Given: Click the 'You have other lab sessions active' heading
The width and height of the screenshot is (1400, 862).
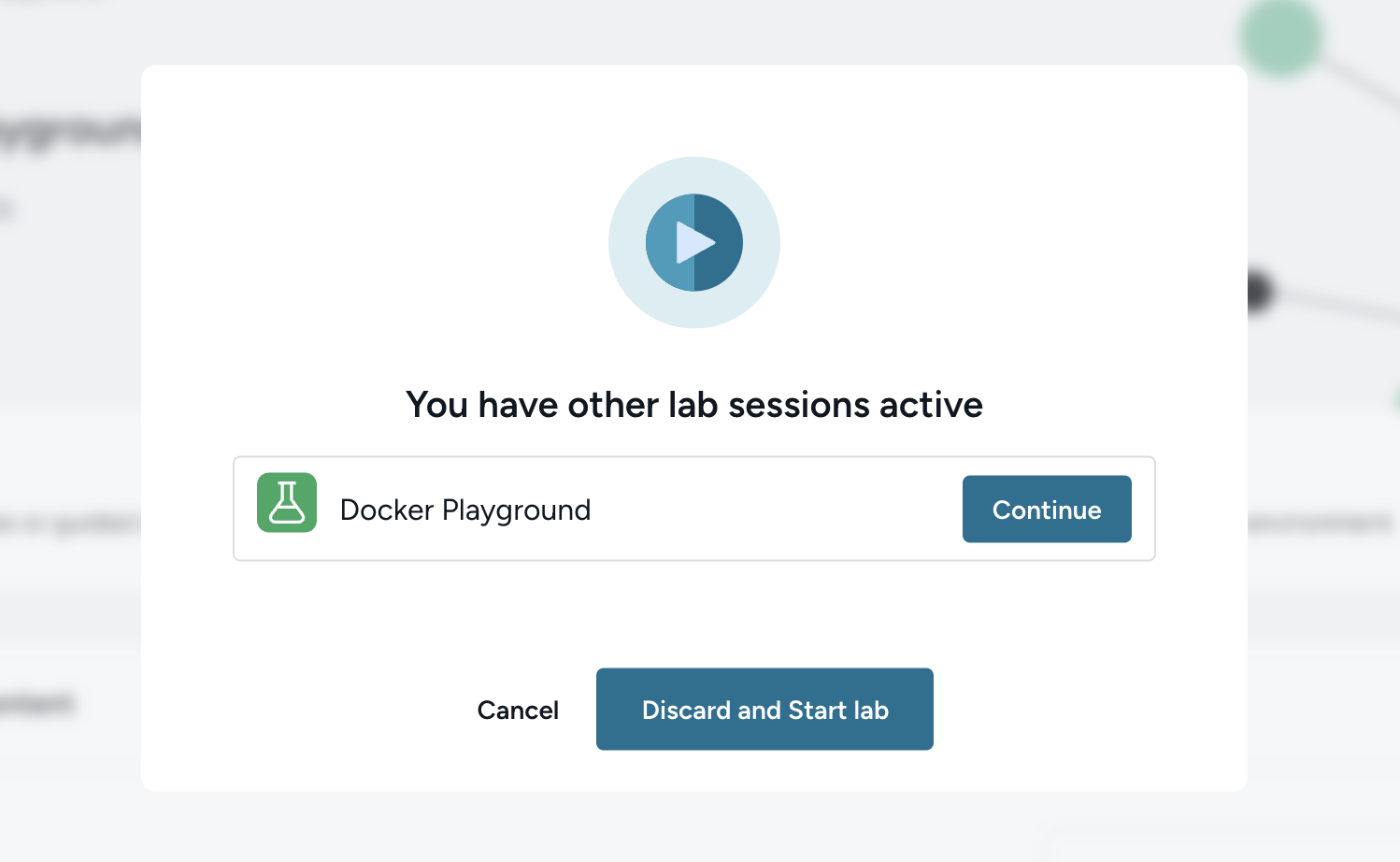Looking at the screenshot, I should click(x=694, y=405).
